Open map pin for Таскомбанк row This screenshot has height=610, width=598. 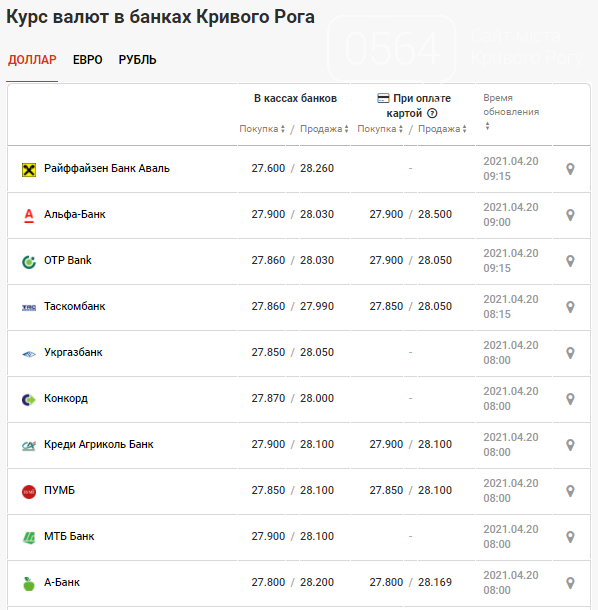(x=570, y=307)
